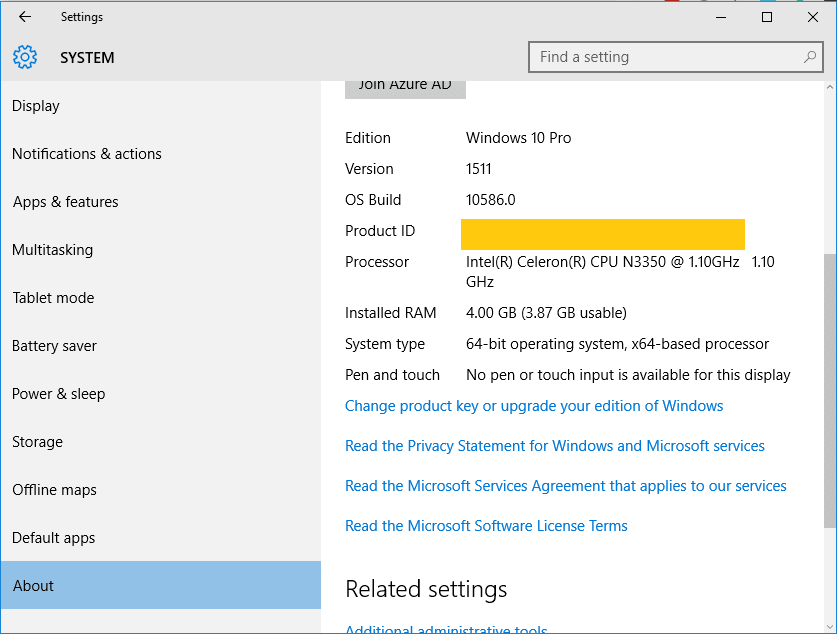
Task: Minimize the Settings window
Action: pos(721,17)
